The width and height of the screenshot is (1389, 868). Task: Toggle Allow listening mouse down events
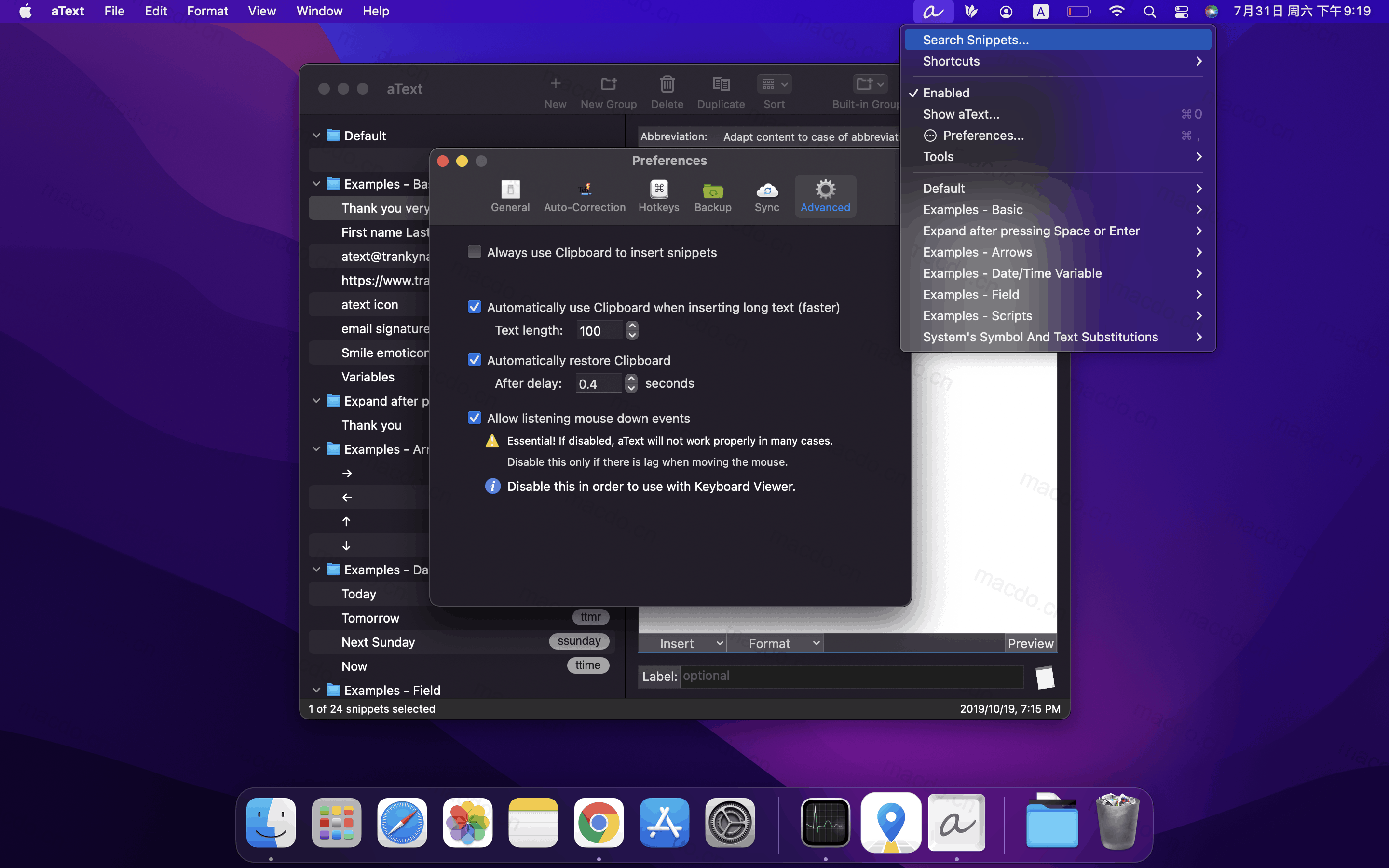point(474,418)
